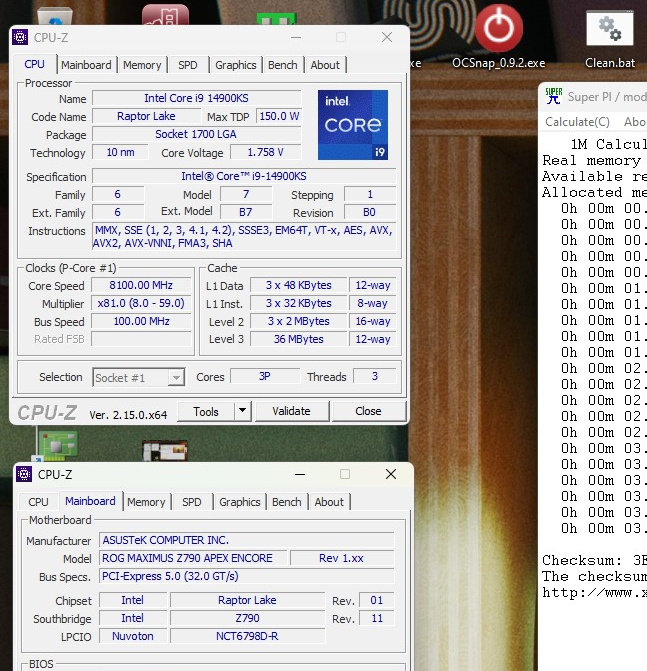The image size is (647, 671).
Task: Click the Nuvoton LPCIO vendor field
Action: 133,636
